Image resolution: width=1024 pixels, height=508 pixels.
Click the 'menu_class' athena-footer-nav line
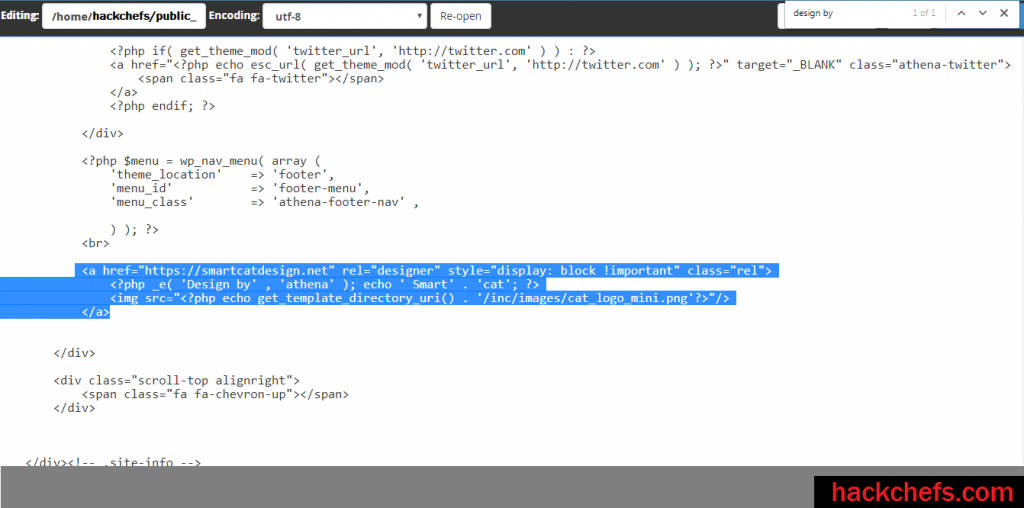click(264, 202)
